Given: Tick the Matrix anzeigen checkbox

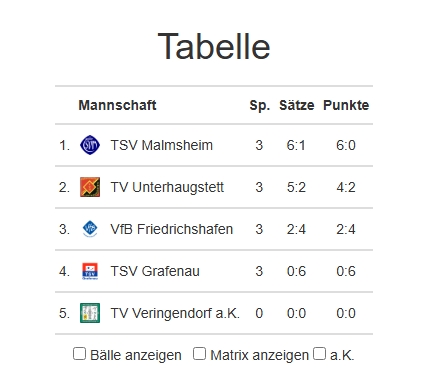Looking at the screenshot, I should (x=199, y=354).
